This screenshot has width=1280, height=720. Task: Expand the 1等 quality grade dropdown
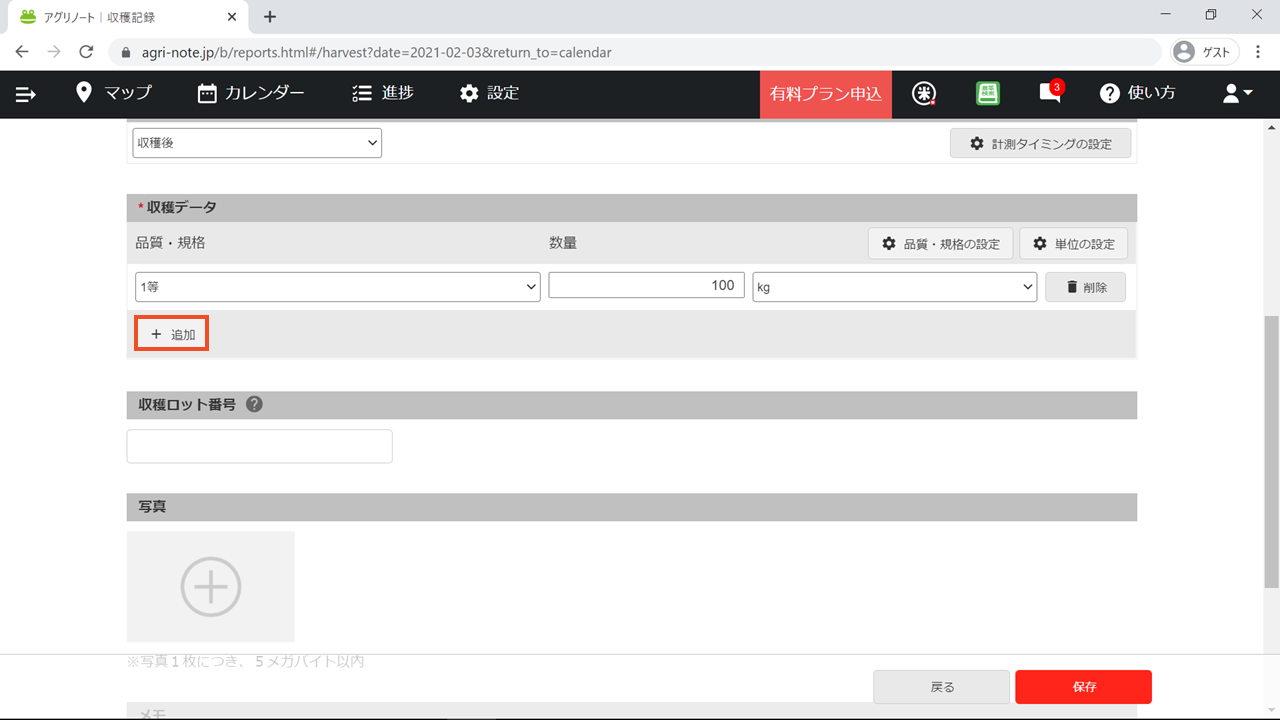(338, 287)
